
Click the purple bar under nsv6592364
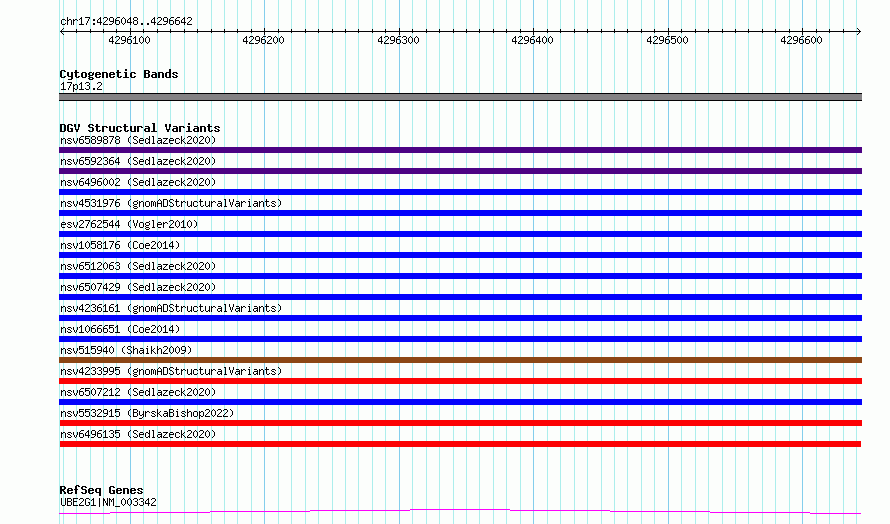point(460,171)
